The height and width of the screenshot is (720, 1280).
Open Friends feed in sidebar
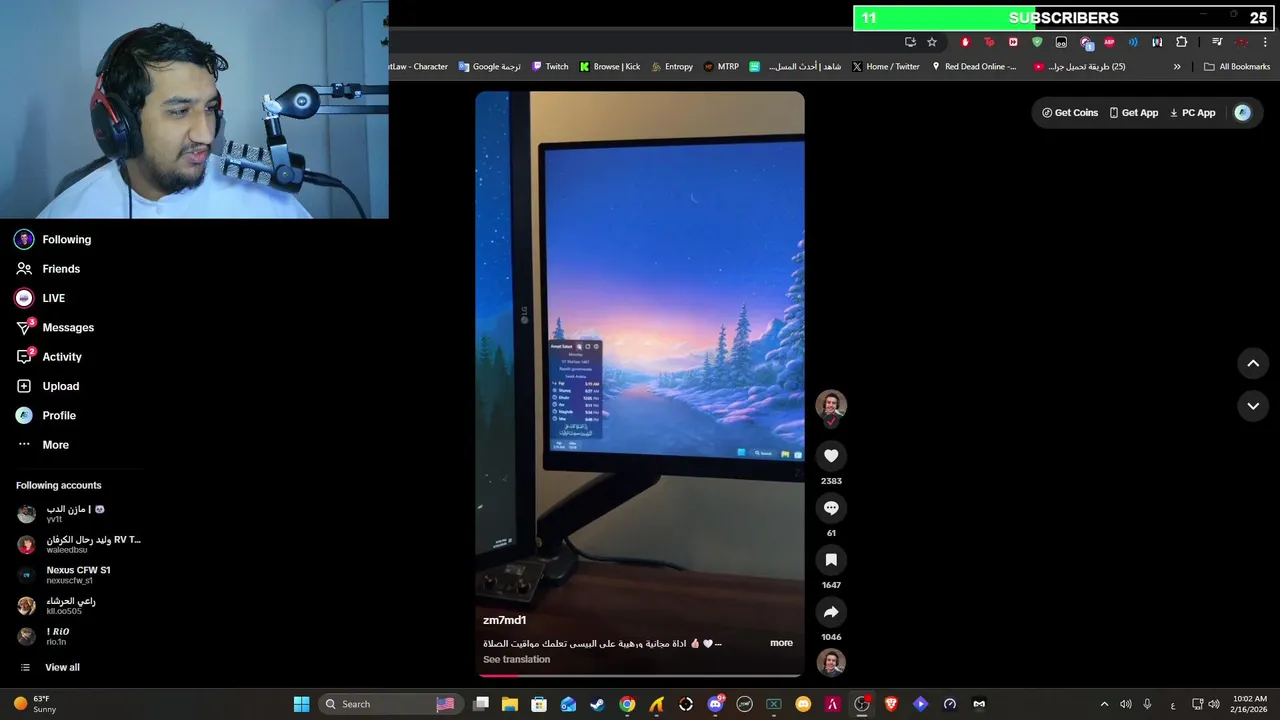[48, 269]
